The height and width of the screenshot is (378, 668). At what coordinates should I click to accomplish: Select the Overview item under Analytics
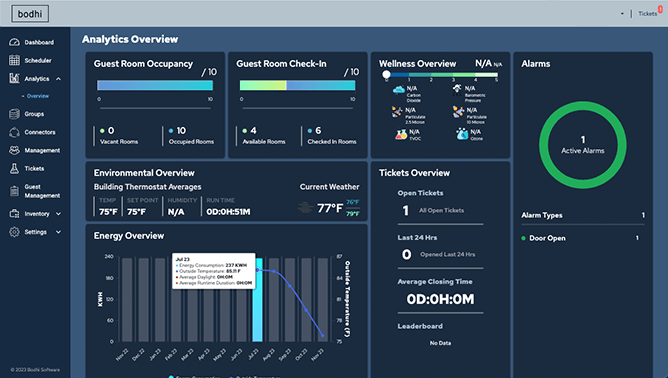click(37, 96)
